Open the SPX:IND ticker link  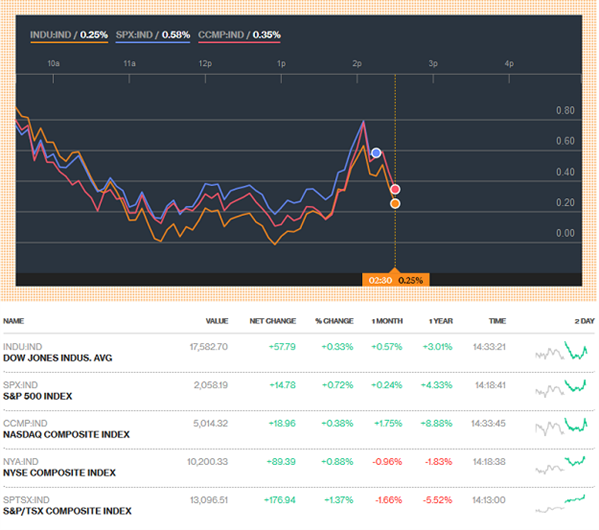click(20, 385)
